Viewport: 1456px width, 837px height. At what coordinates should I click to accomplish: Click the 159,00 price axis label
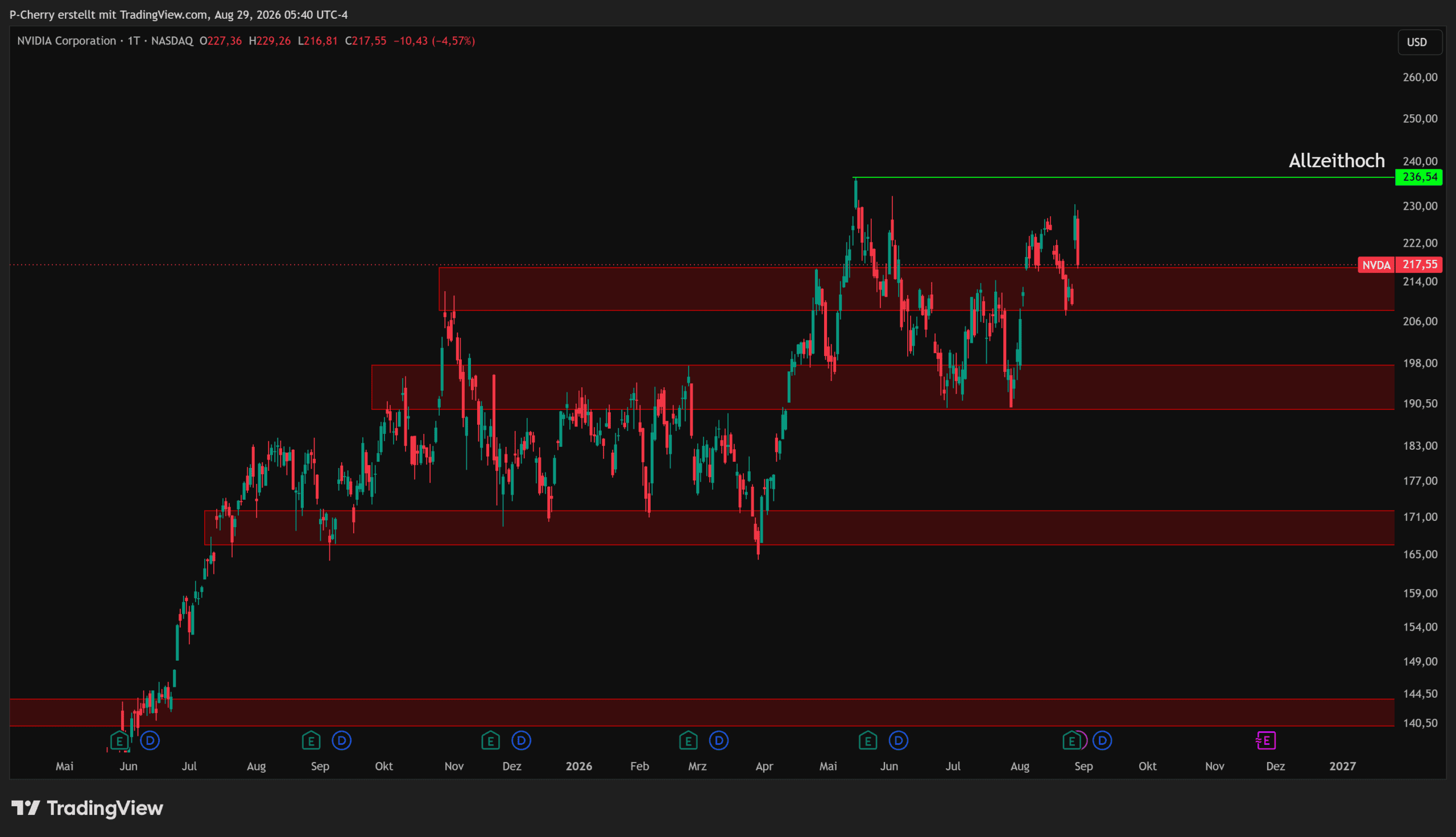click(x=1420, y=593)
